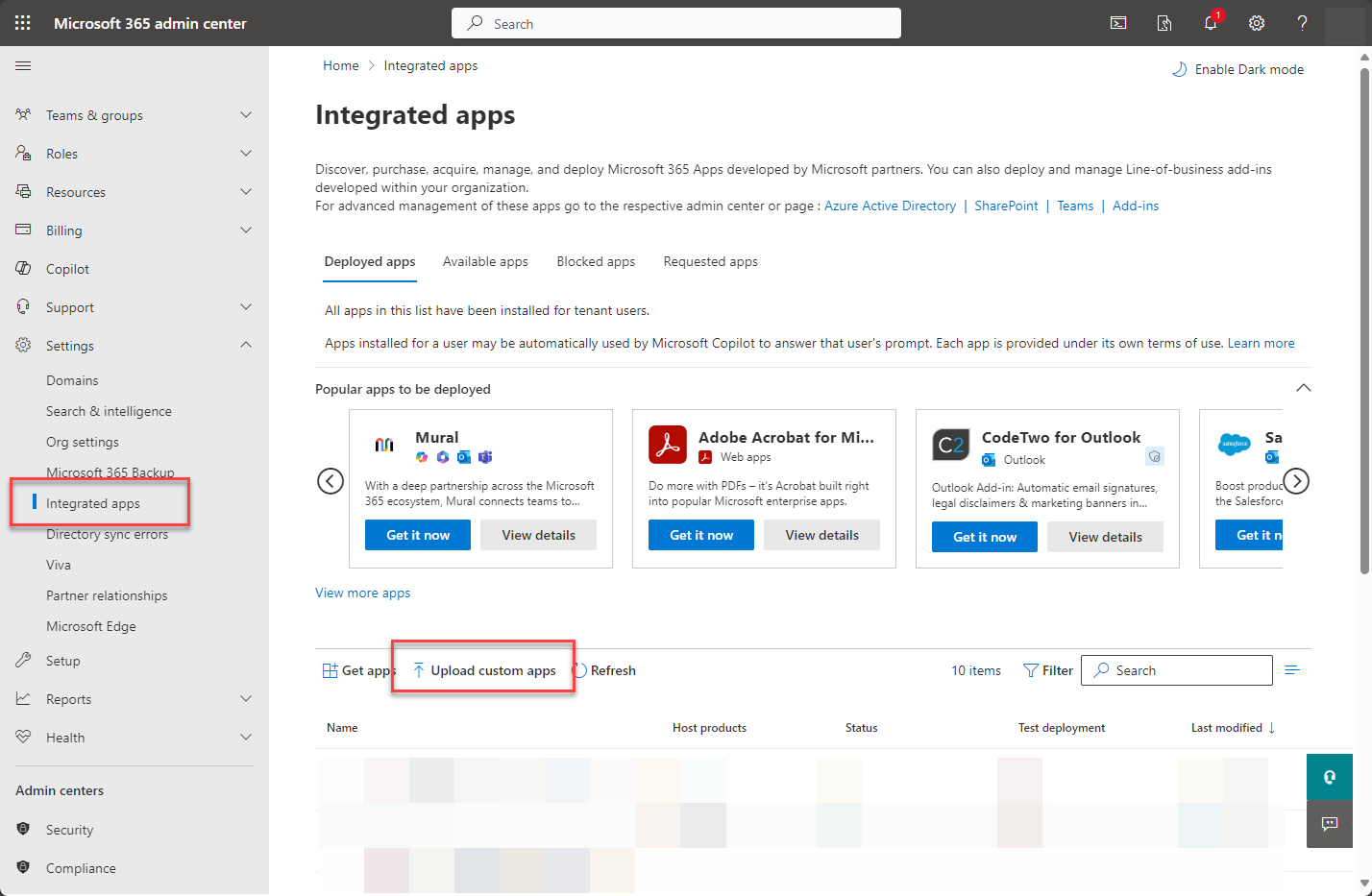Expand the Teams & groups section
Screen dimensions: 1372x896
pyautogui.click(x=246, y=115)
